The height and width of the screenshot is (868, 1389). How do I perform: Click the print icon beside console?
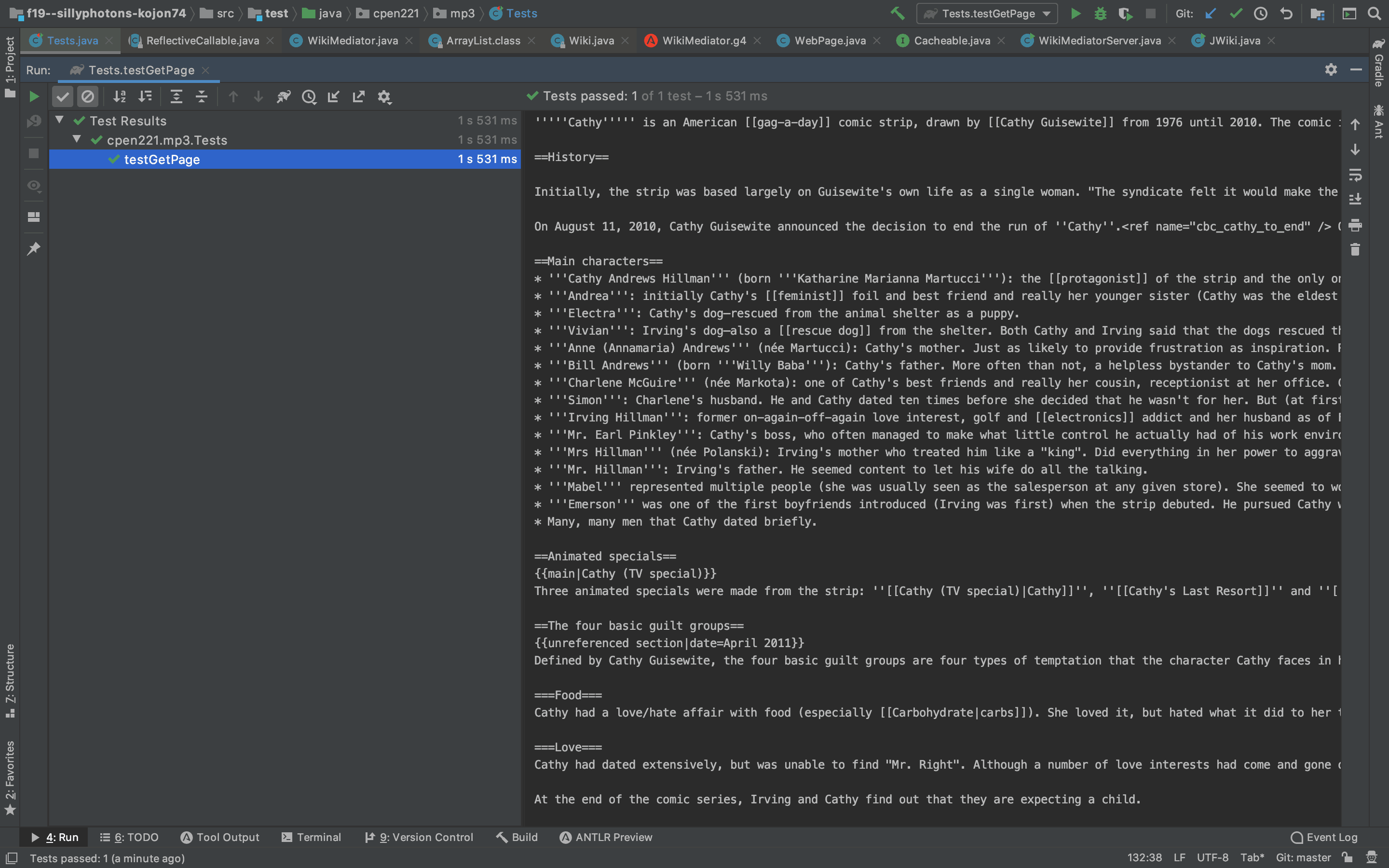tap(1355, 225)
